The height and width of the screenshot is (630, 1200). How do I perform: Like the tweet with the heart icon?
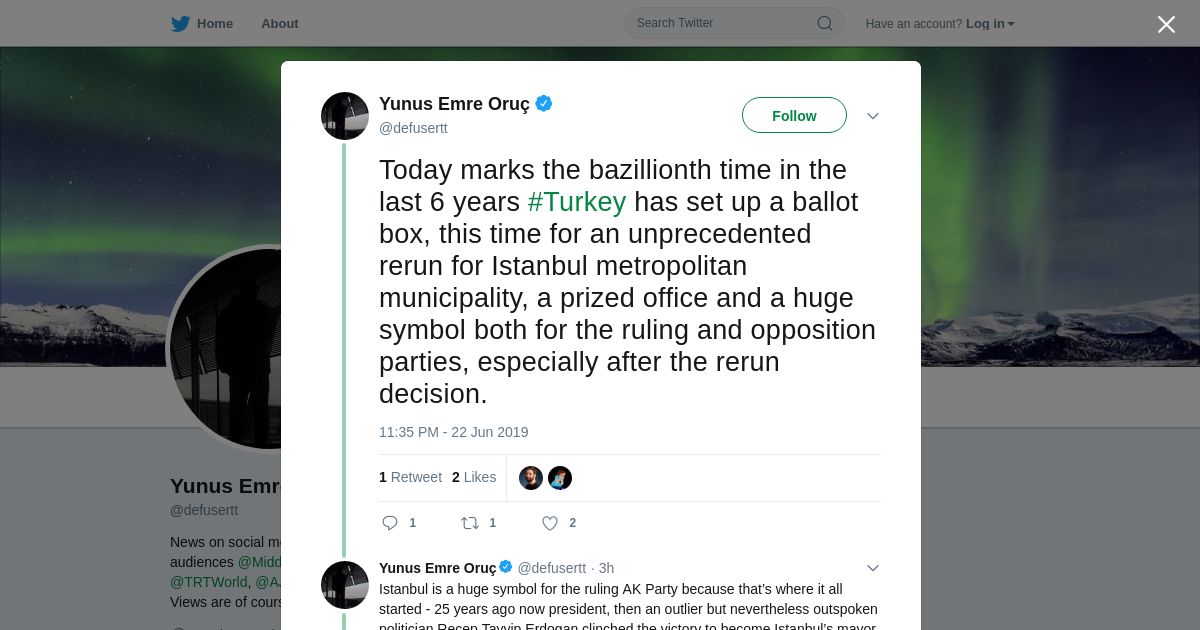point(549,523)
